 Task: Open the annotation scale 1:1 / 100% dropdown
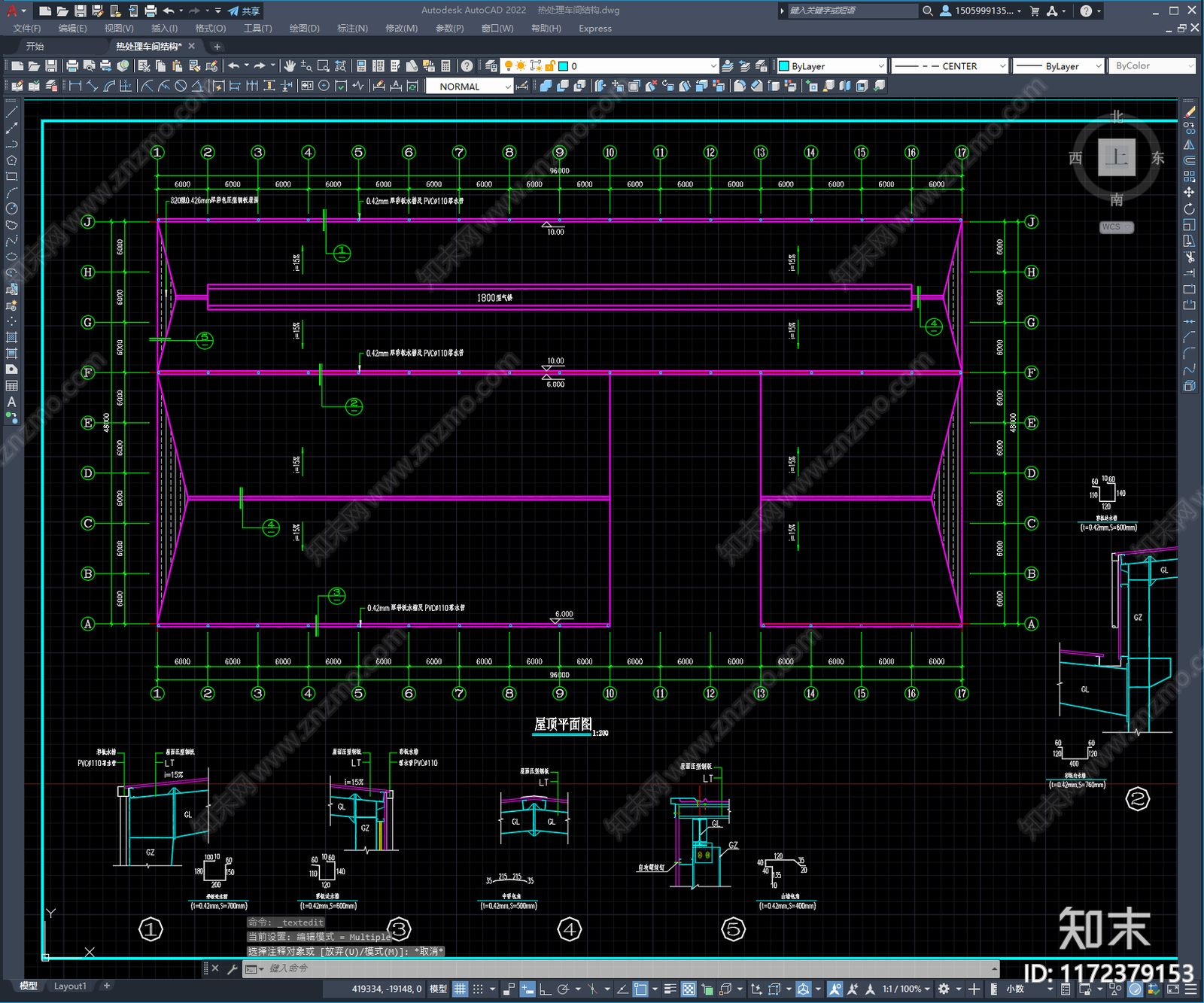tap(906, 989)
